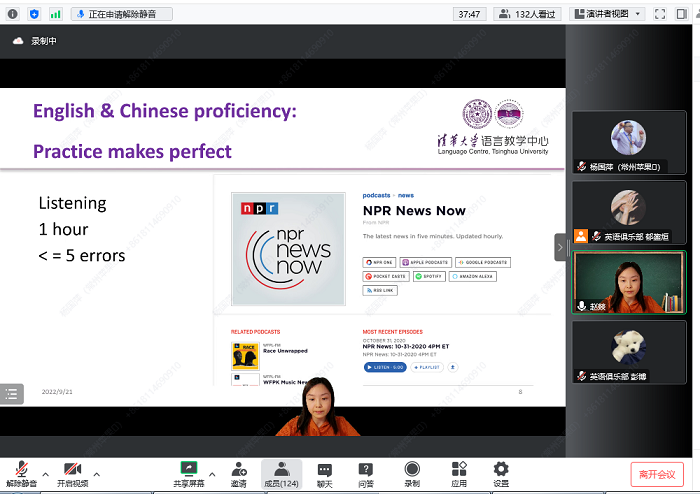The width and height of the screenshot is (700, 494).
Task: Click the 录制 record icon
Action: (412, 471)
